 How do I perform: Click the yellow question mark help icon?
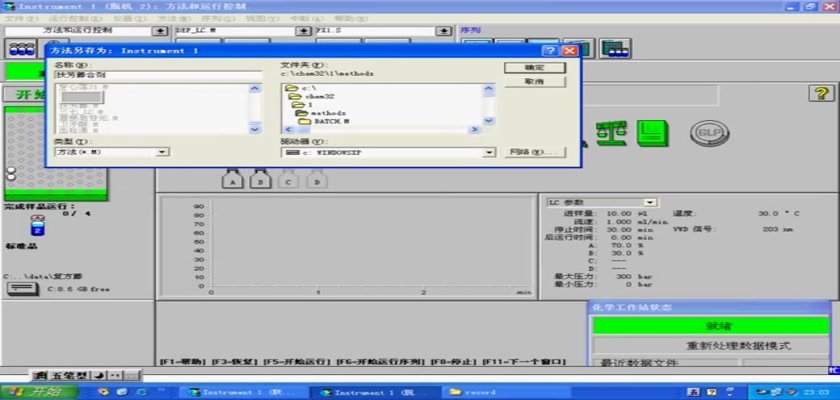821,93
